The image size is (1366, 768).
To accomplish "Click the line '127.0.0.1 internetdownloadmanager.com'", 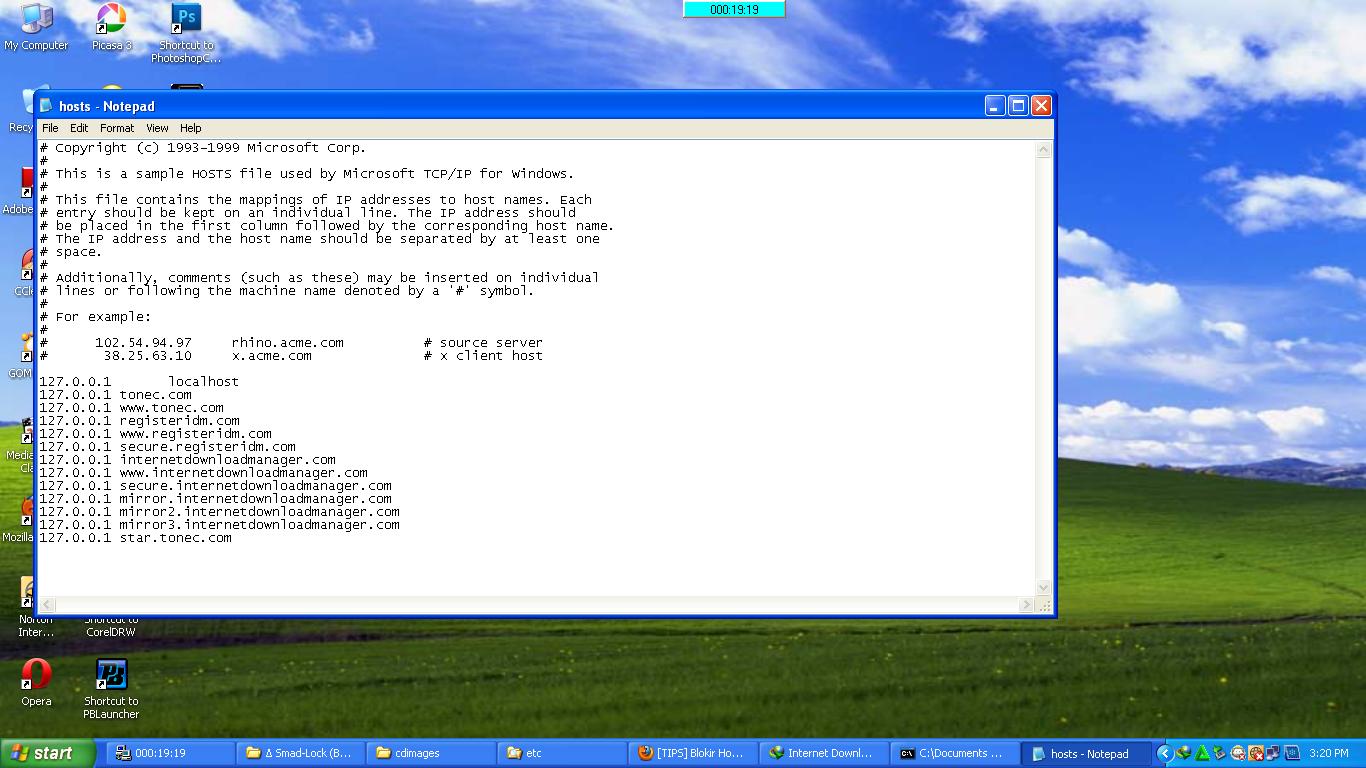I will click(x=187, y=459).
